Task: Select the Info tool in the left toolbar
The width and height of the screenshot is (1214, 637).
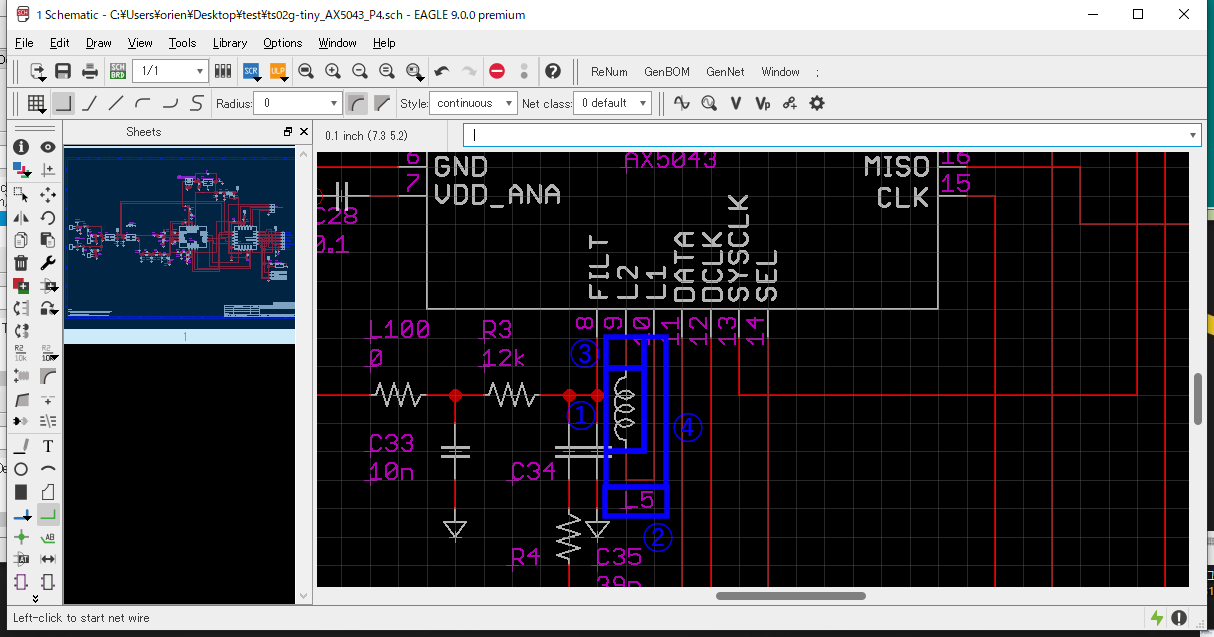Action: [21, 147]
